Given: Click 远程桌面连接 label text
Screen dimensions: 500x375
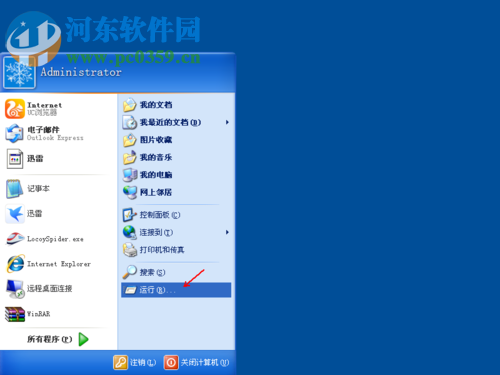Looking at the screenshot, I should 50,289.
